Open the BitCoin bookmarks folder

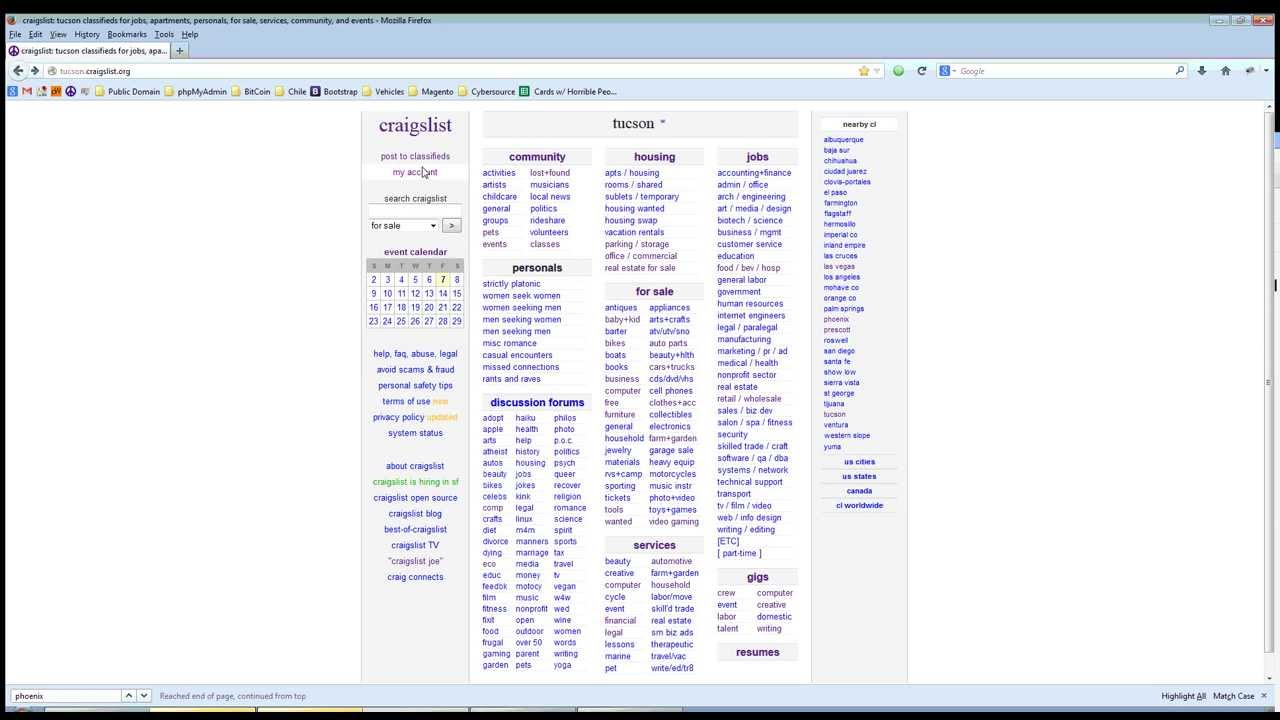point(251,91)
